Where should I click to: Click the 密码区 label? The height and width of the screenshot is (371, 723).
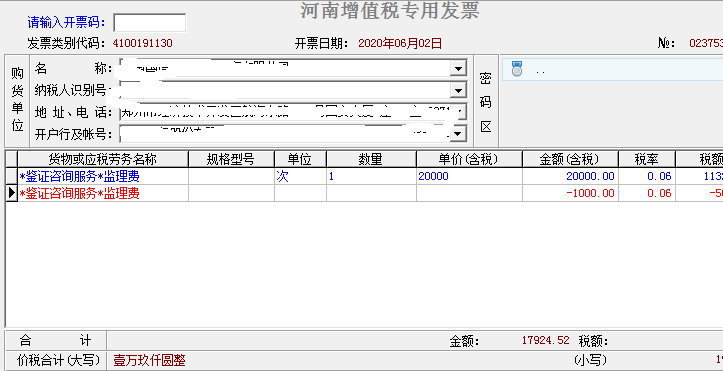[486, 103]
